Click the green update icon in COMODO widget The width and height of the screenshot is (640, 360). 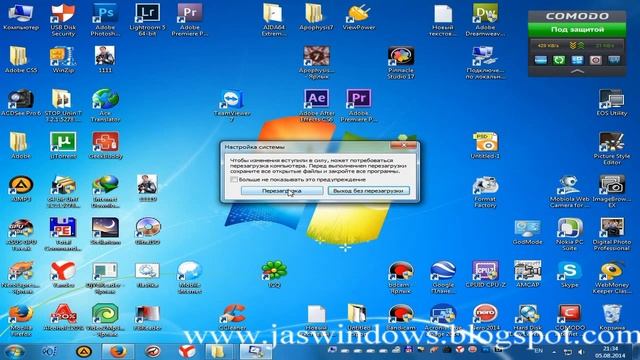[559, 60]
